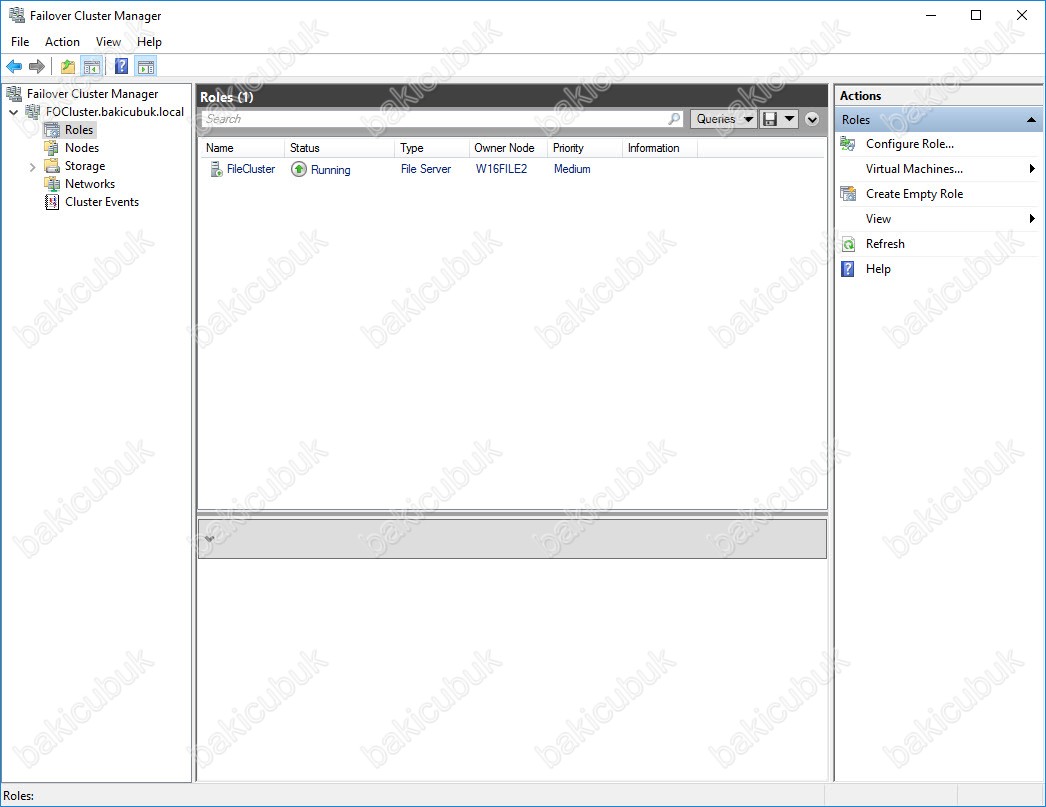Viewport: 1046px width, 807px height.
Task: Click Configure Role... action link
Action: pos(910,144)
